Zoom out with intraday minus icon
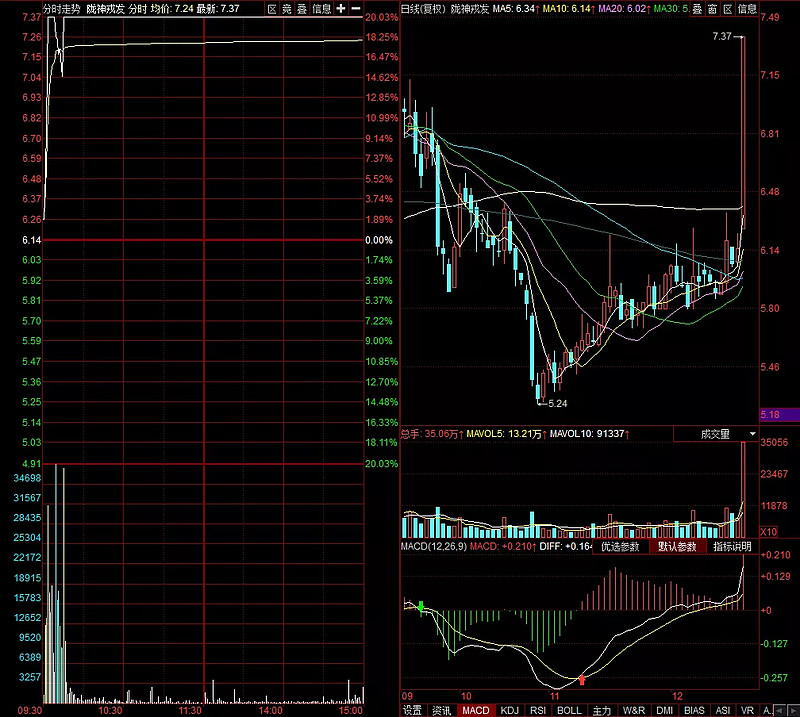Image resolution: width=800 pixels, height=717 pixels. 356,9
